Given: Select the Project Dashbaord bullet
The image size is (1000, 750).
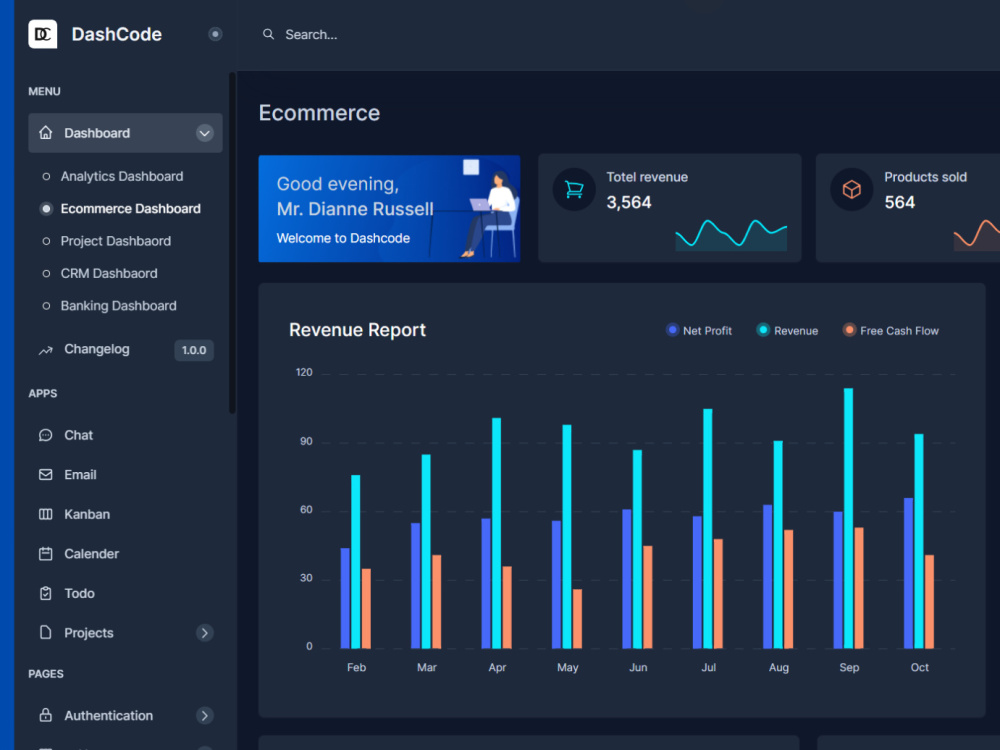Looking at the screenshot, I should point(46,241).
